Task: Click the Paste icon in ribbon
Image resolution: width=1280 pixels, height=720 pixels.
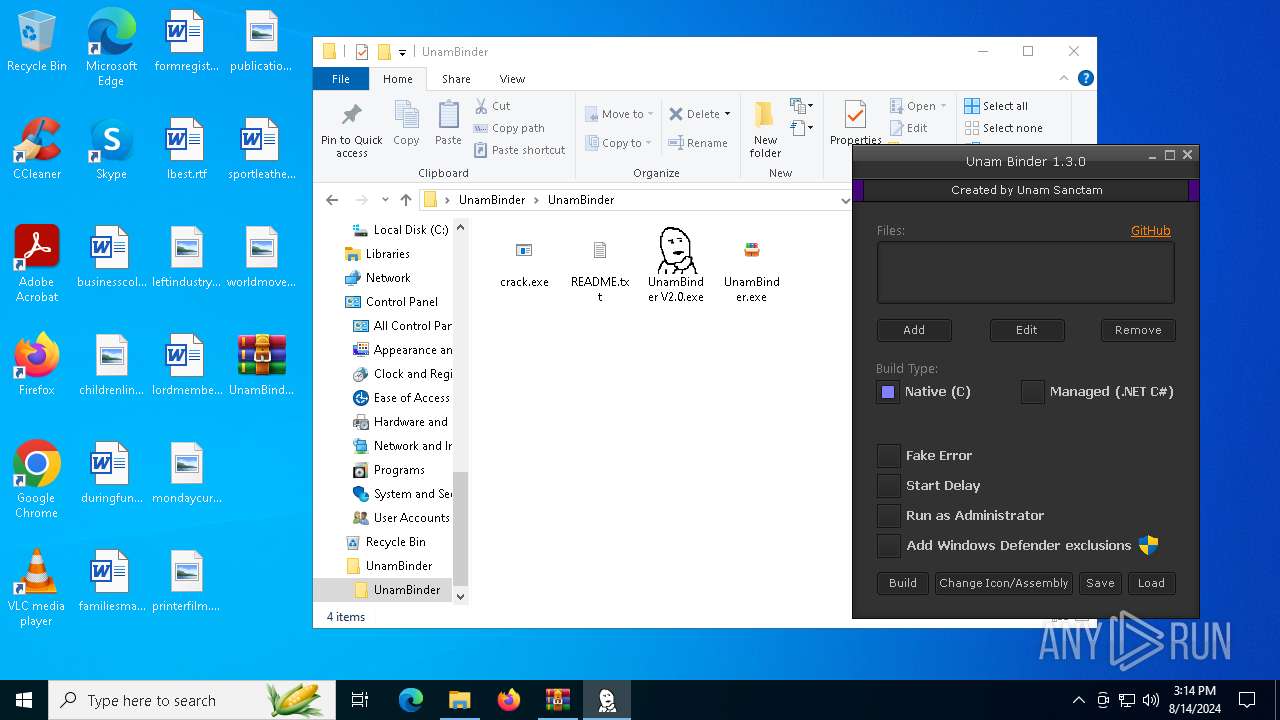Action: click(448, 114)
